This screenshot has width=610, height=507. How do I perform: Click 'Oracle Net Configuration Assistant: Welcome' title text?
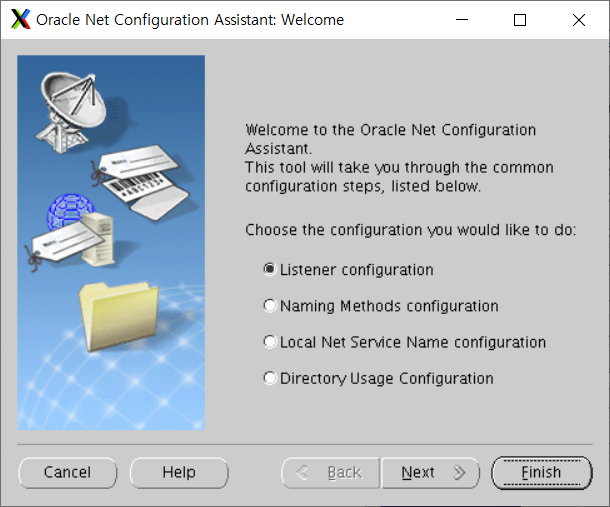coord(190,19)
